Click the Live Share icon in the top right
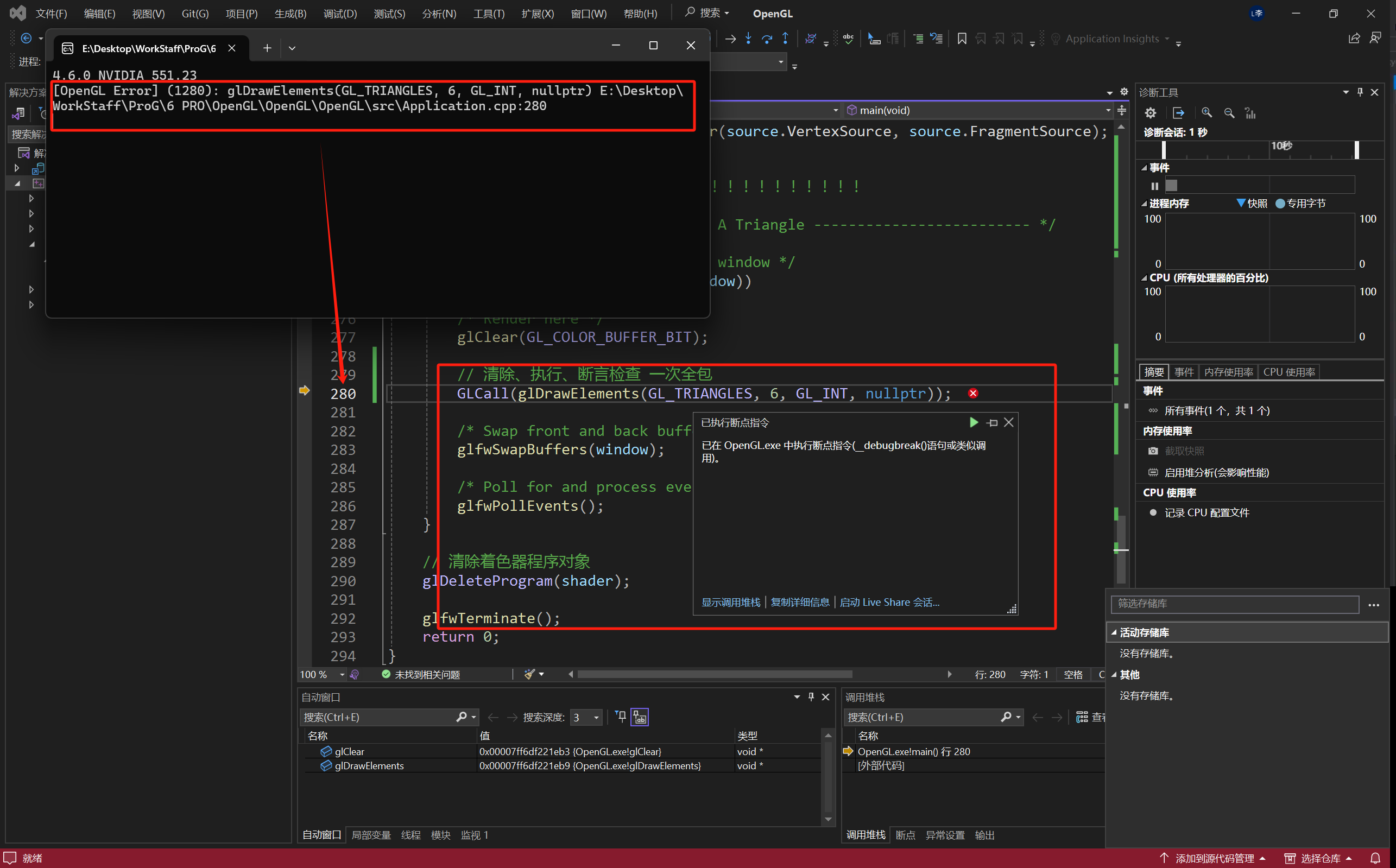Screen dimensions: 1396x868 (1354, 39)
